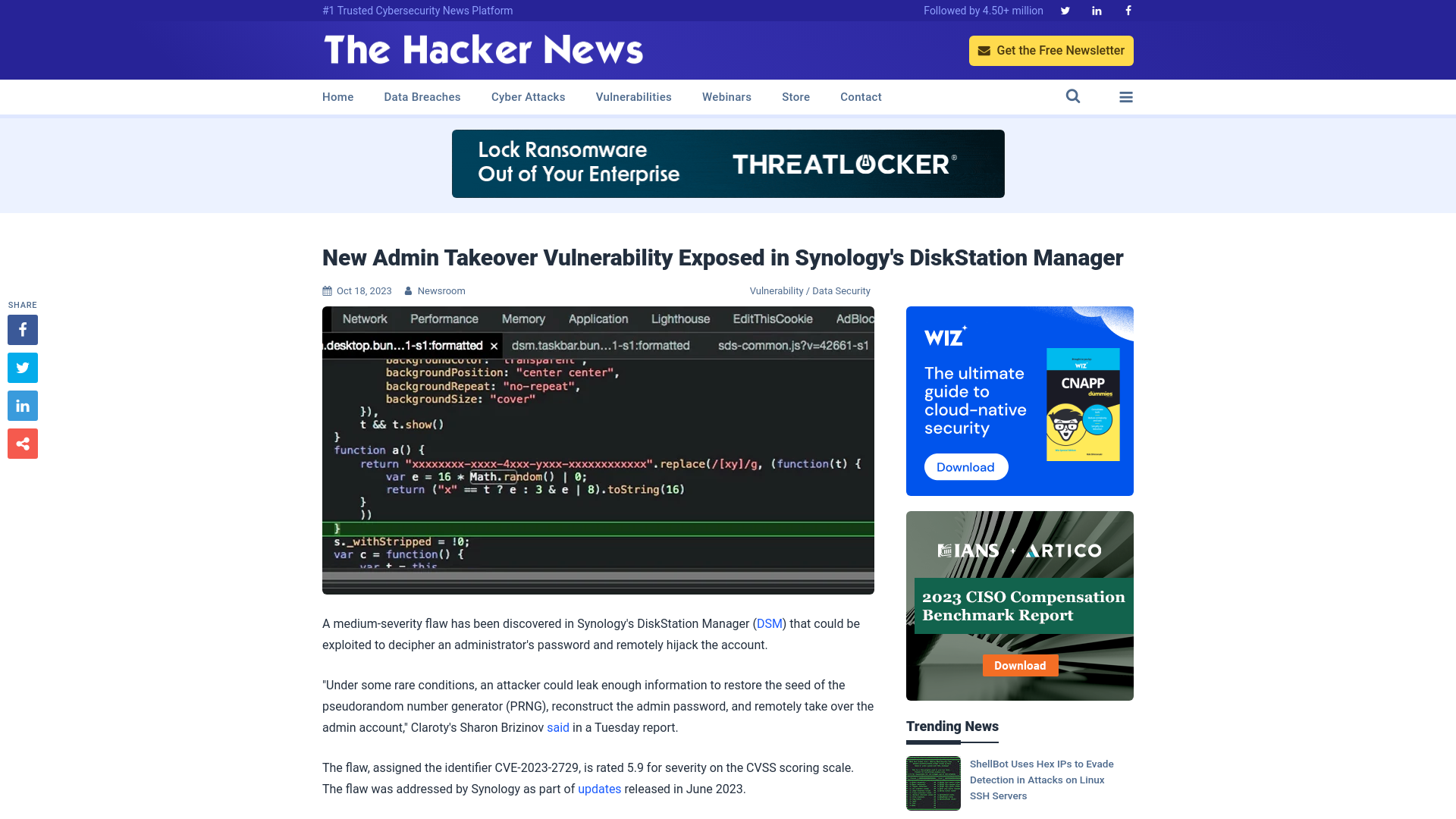Image resolution: width=1456 pixels, height=819 pixels.
Task: Click the search magnifier icon in navbar
Action: coord(1073,96)
